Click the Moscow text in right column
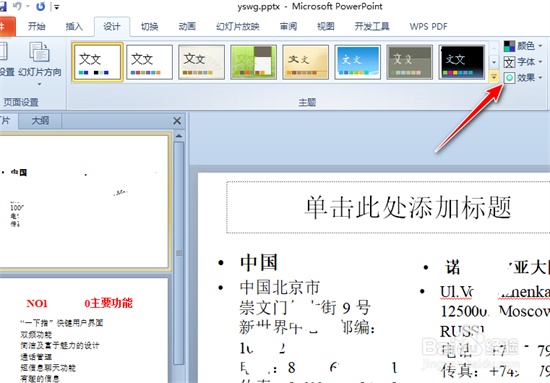550x383 pixels. tap(524, 311)
